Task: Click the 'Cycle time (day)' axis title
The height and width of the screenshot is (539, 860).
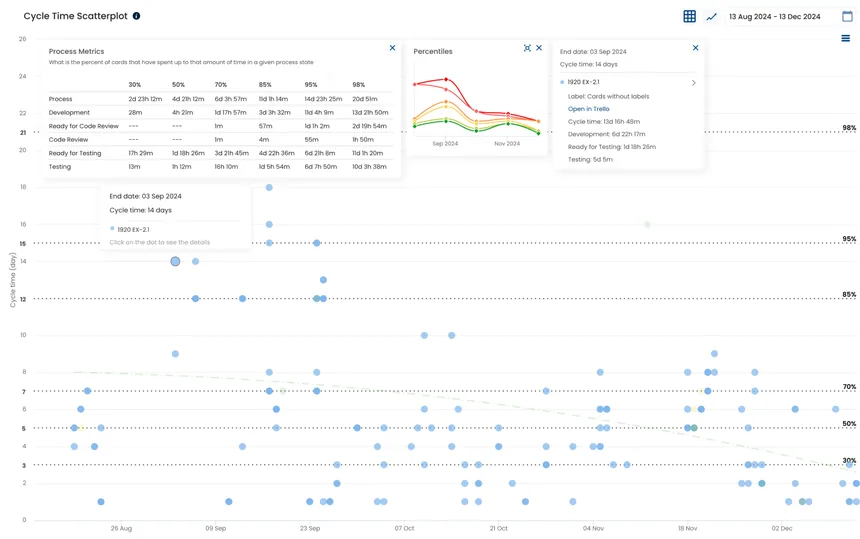Action: click(13, 280)
